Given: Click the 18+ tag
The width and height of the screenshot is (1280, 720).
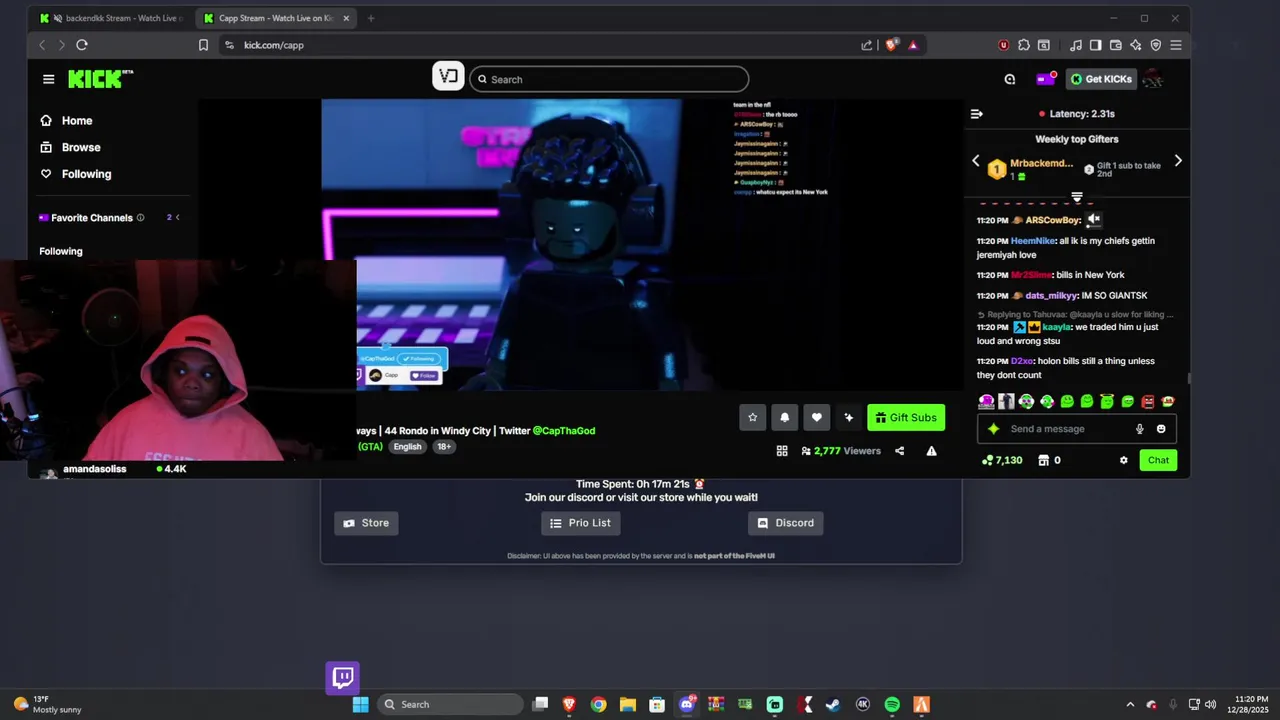Looking at the screenshot, I should 444,447.
